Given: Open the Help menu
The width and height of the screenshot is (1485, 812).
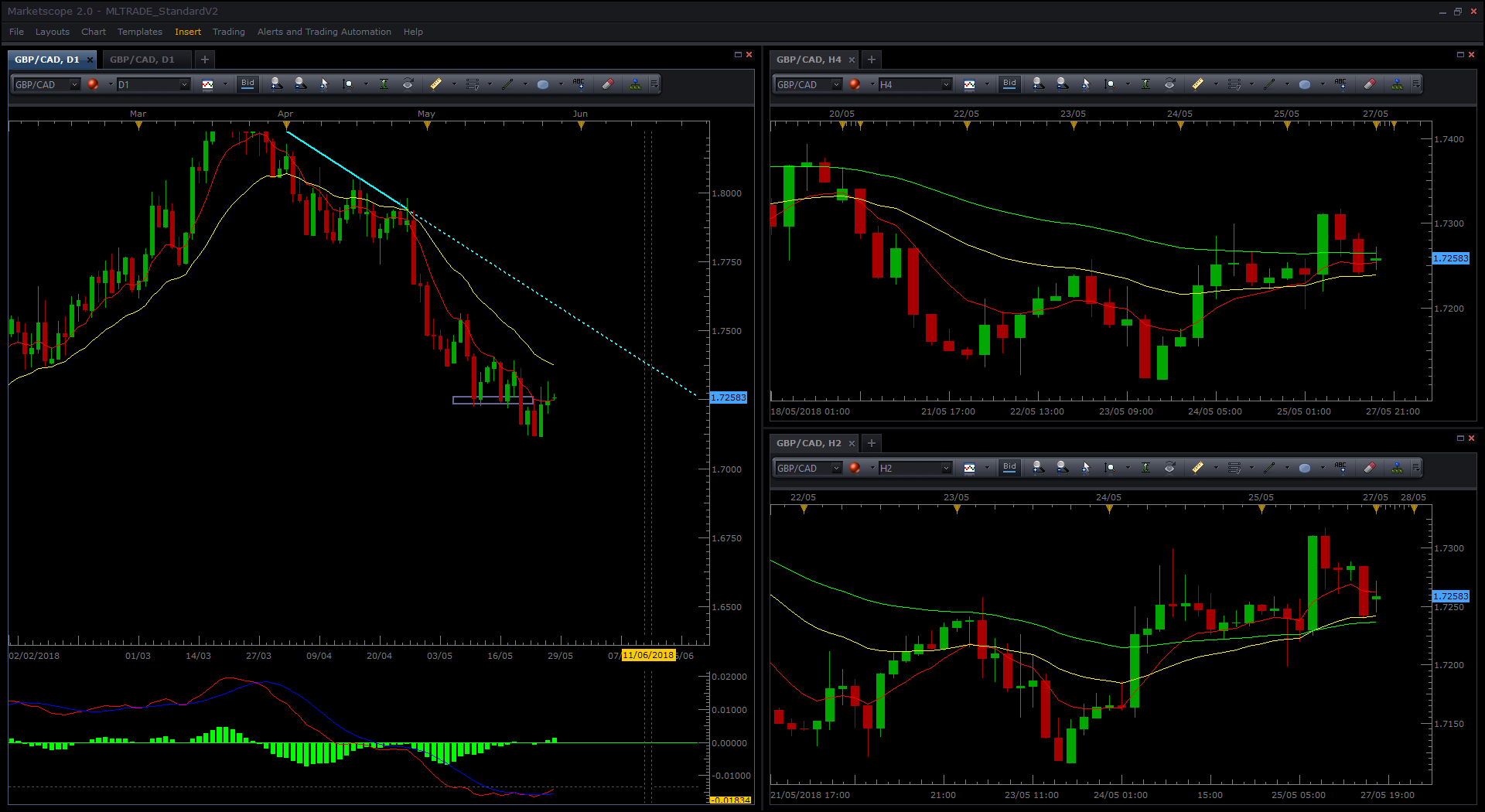Looking at the screenshot, I should [413, 32].
